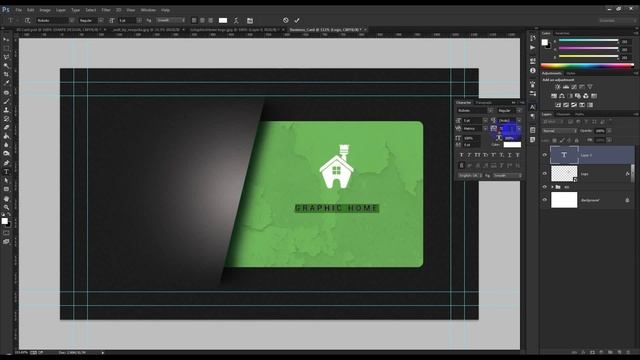Lock transparent pixels button

click(x=554, y=140)
